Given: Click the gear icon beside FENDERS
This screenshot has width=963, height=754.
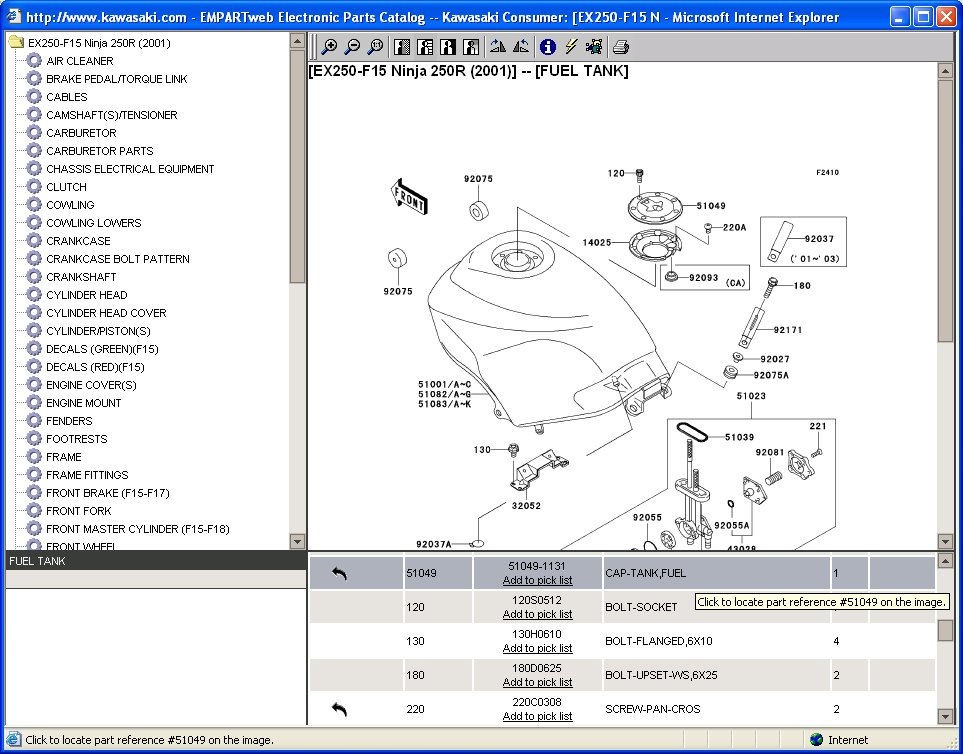Looking at the screenshot, I should tap(34, 421).
